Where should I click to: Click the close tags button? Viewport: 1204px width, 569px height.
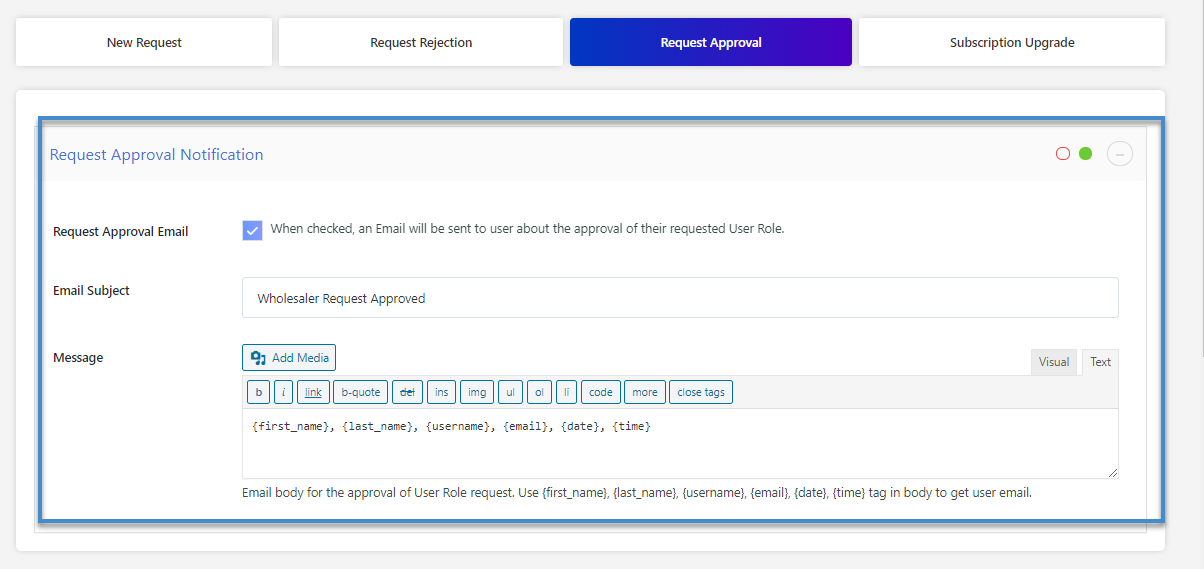701,392
